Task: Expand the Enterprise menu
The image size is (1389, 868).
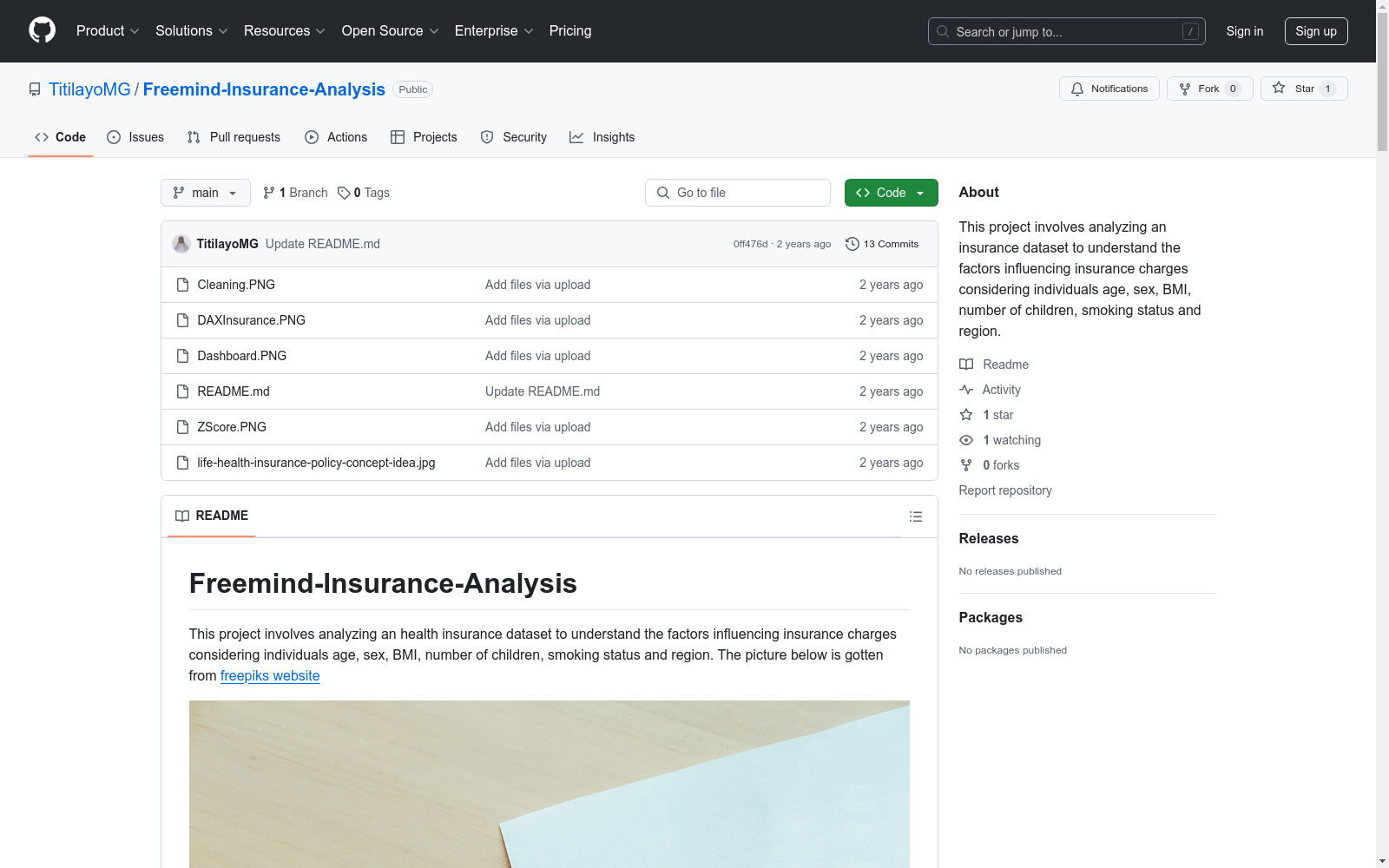Action: 494,30
